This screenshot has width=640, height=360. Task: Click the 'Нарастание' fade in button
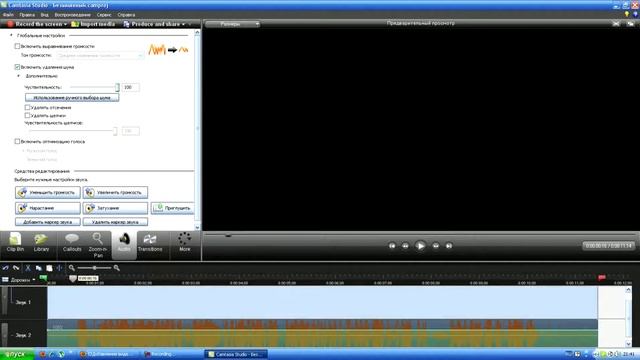coord(48,208)
